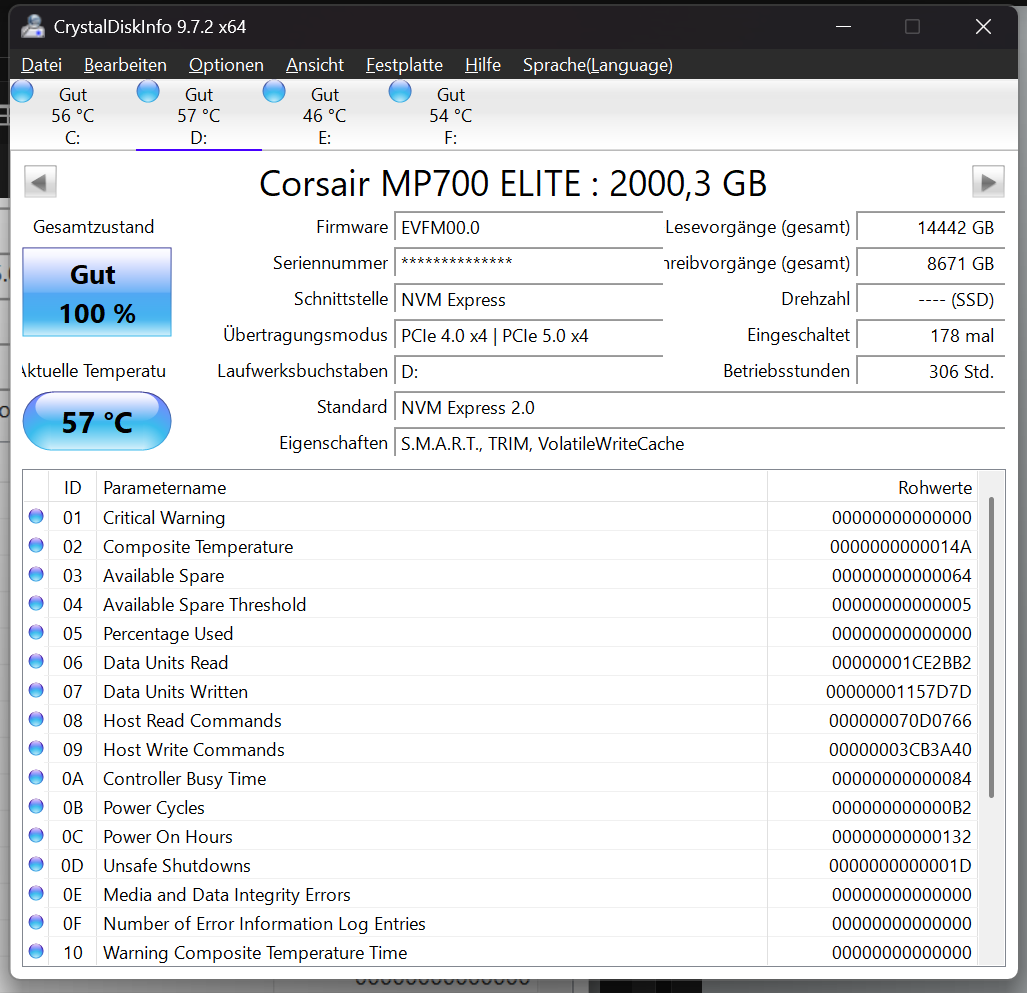Screen dimensions: 1027x993
Task: Click the status orb for Data Units Read
Action: click(36, 661)
